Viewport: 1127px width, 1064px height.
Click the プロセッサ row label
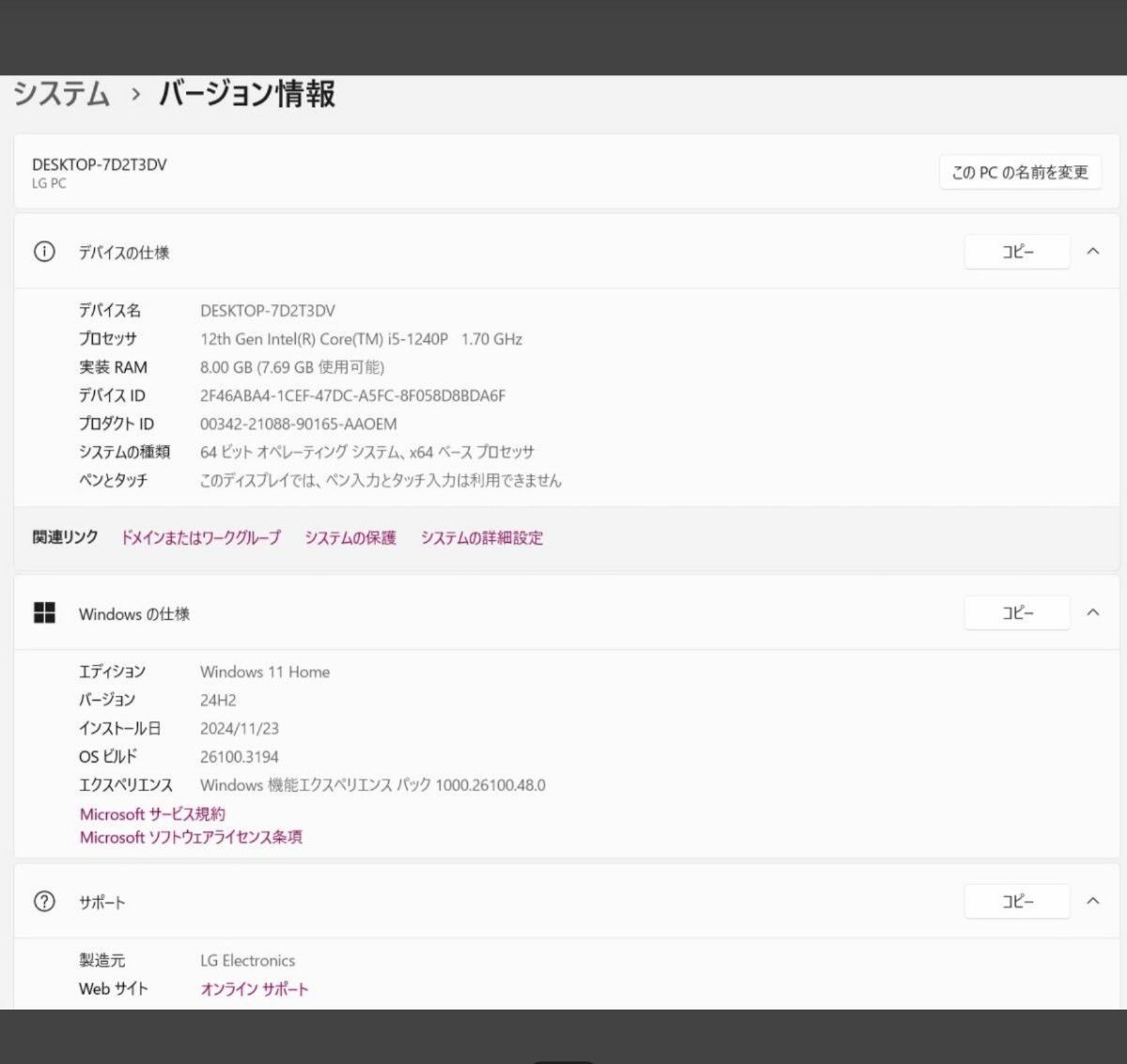(x=108, y=339)
